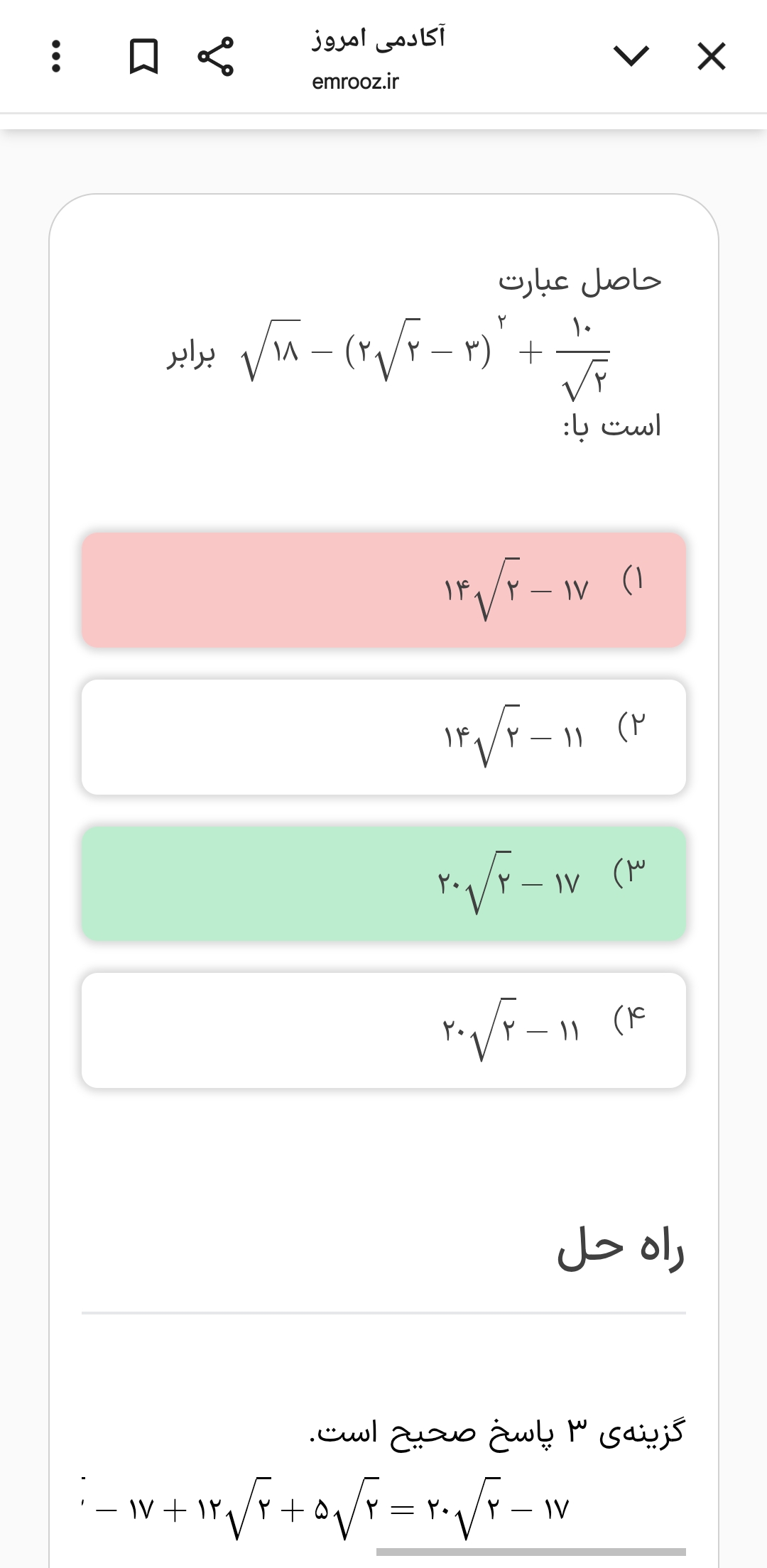
Task: Tap the راه حل section heading
Action: [x=620, y=1249]
